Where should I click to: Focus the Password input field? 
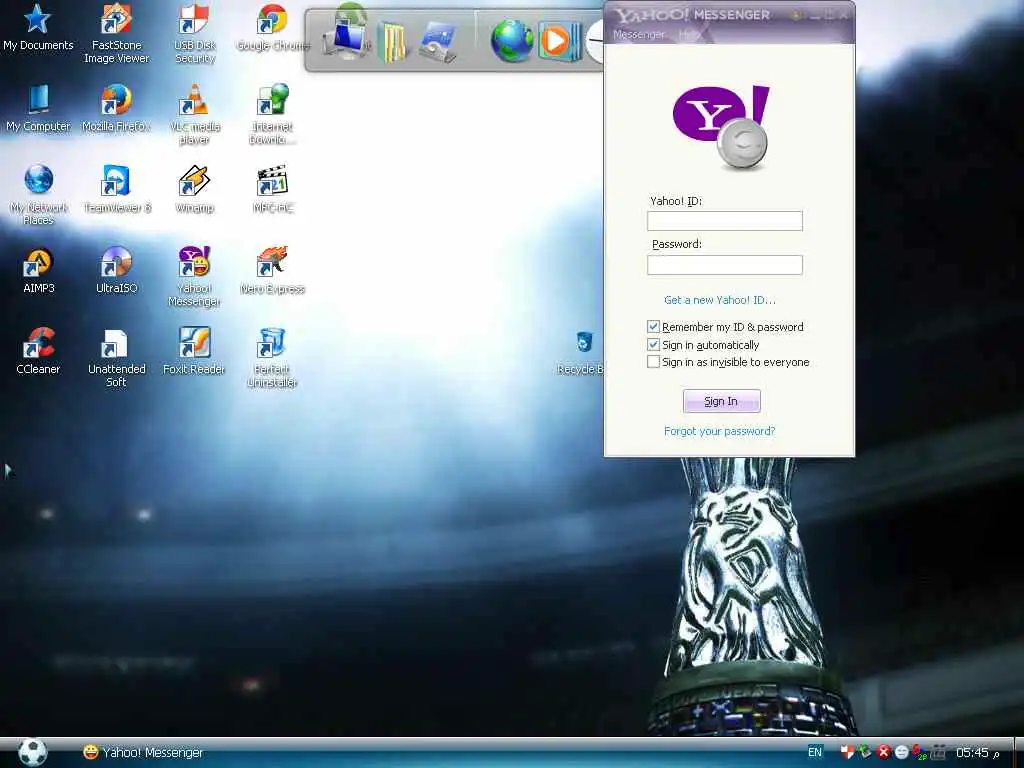[x=724, y=264]
